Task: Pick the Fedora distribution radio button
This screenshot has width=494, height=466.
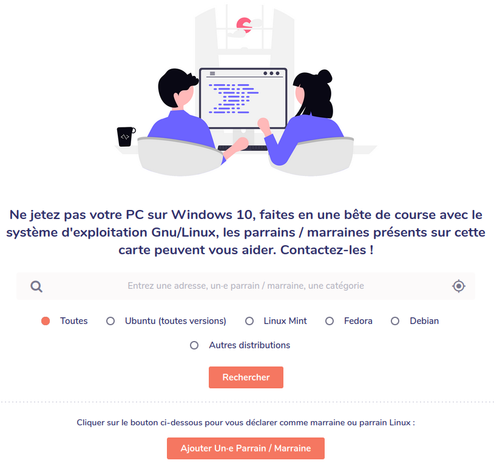Action: coord(329,321)
